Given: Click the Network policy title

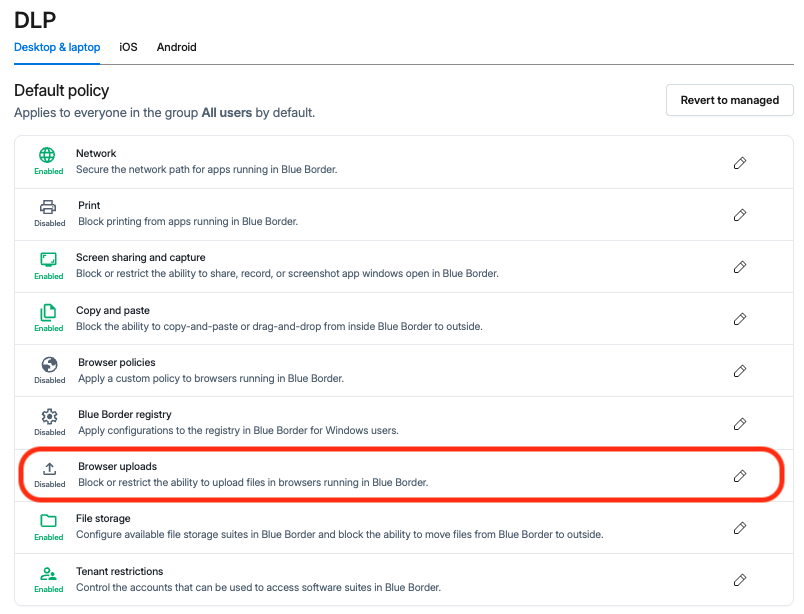Looking at the screenshot, I should click(96, 153).
